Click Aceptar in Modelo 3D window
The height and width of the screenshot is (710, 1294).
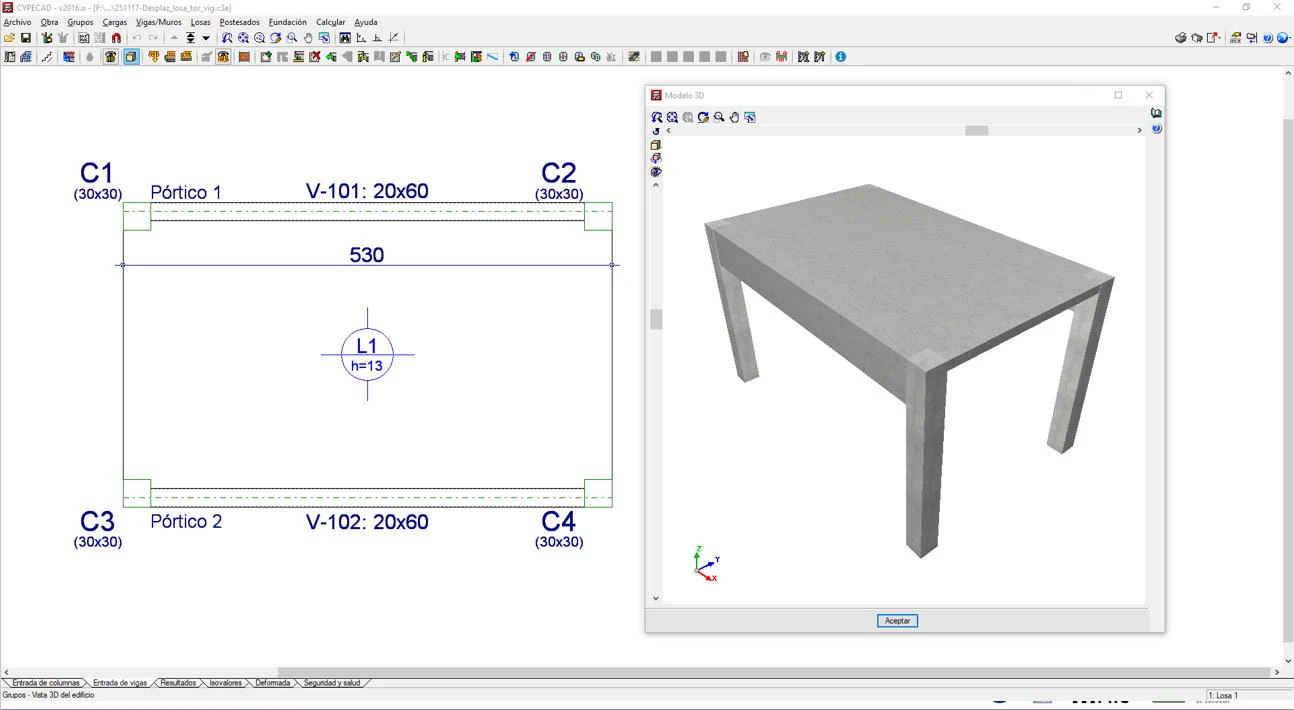(x=897, y=621)
